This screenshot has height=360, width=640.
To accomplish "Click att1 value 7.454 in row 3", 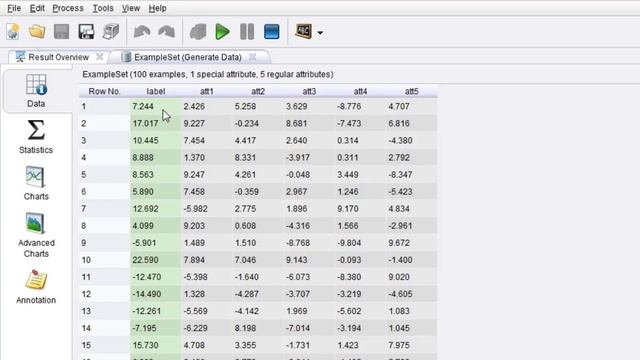I will [x=194, y=141].
